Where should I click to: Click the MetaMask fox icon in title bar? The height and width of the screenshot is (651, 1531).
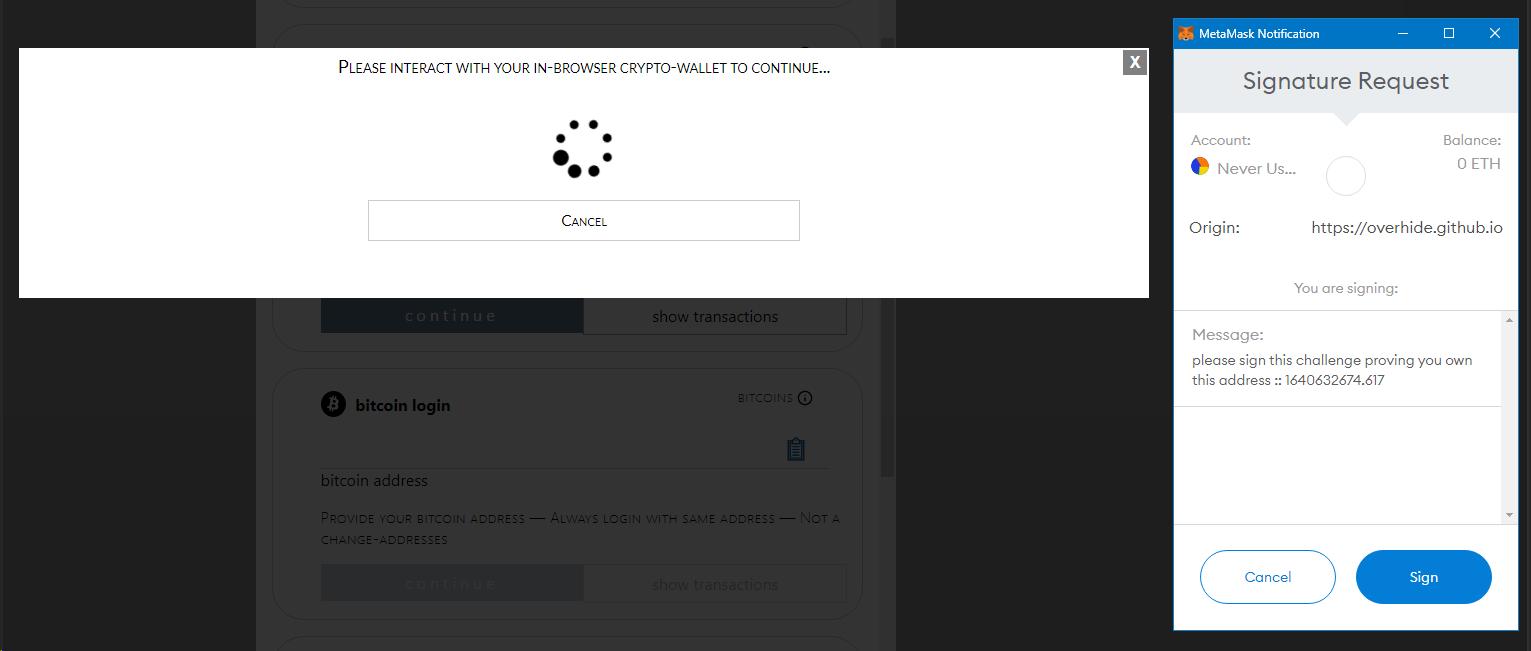tap(1186, 33)
